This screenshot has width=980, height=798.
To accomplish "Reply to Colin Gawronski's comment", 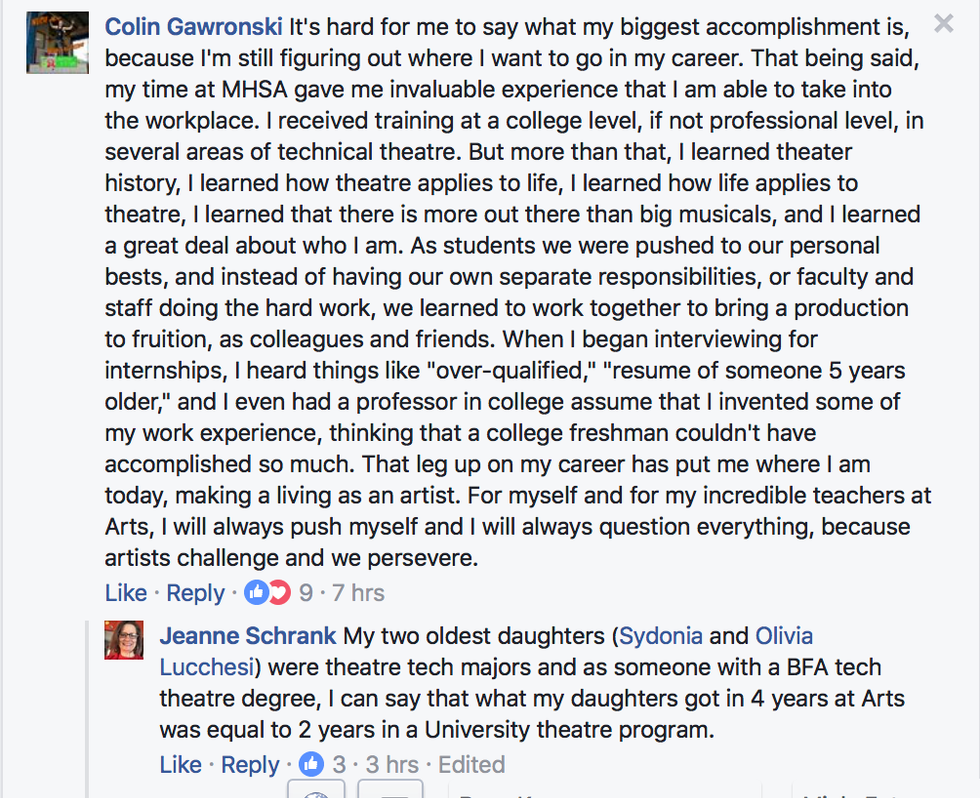I will [x=196, y=593].
